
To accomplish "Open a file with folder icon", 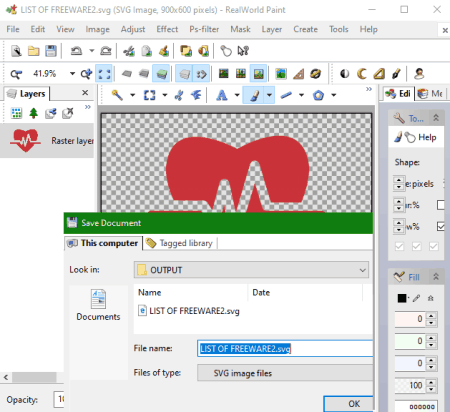I will 33,51.
